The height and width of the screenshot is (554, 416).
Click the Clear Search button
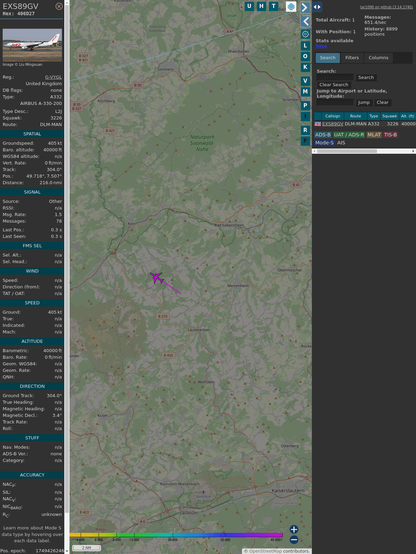tap(334, 85)
